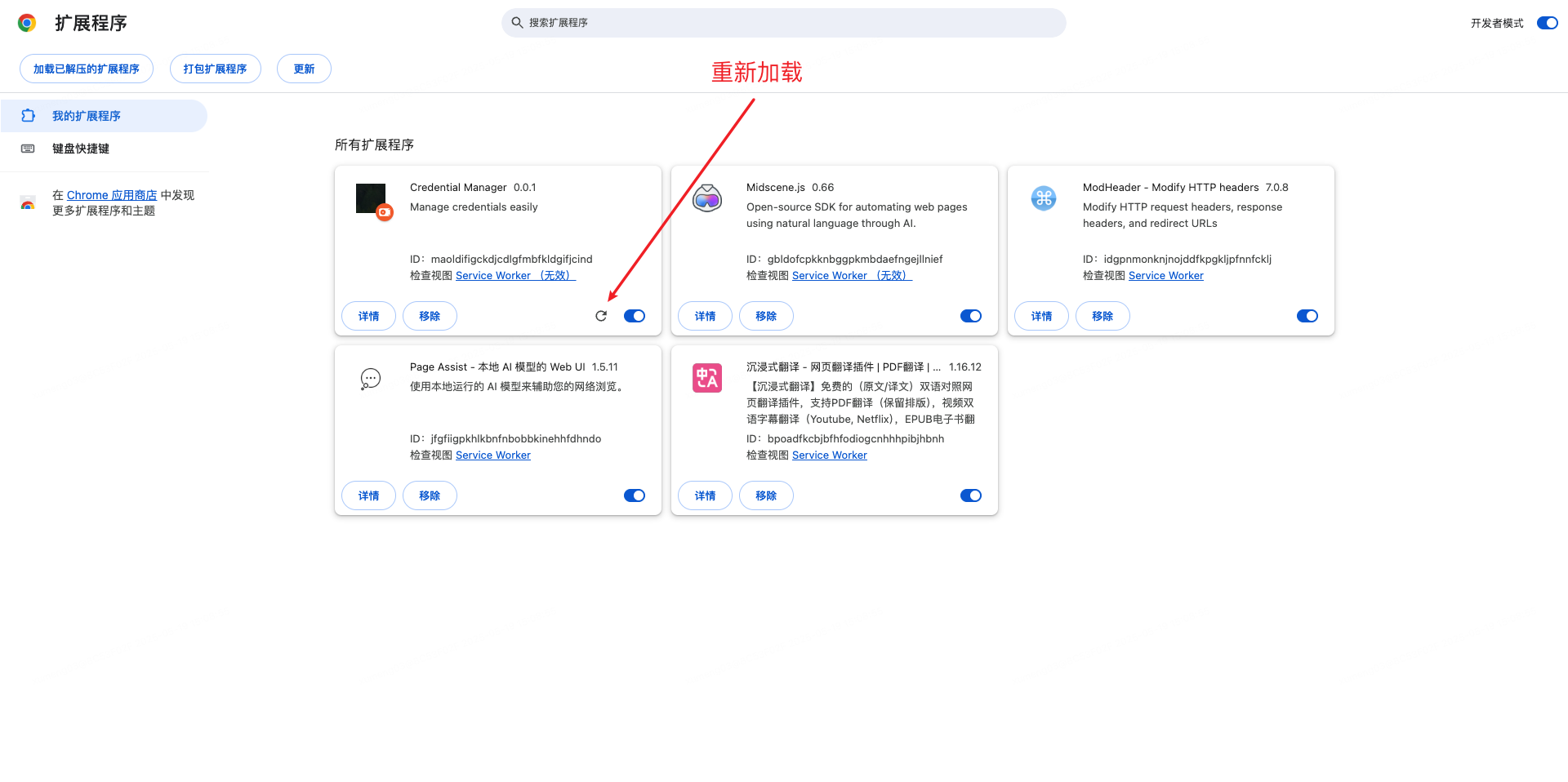1568x782 pixels.
Task: Inspect ModHeader Service Worker link
Action: tap(1165, 275)
